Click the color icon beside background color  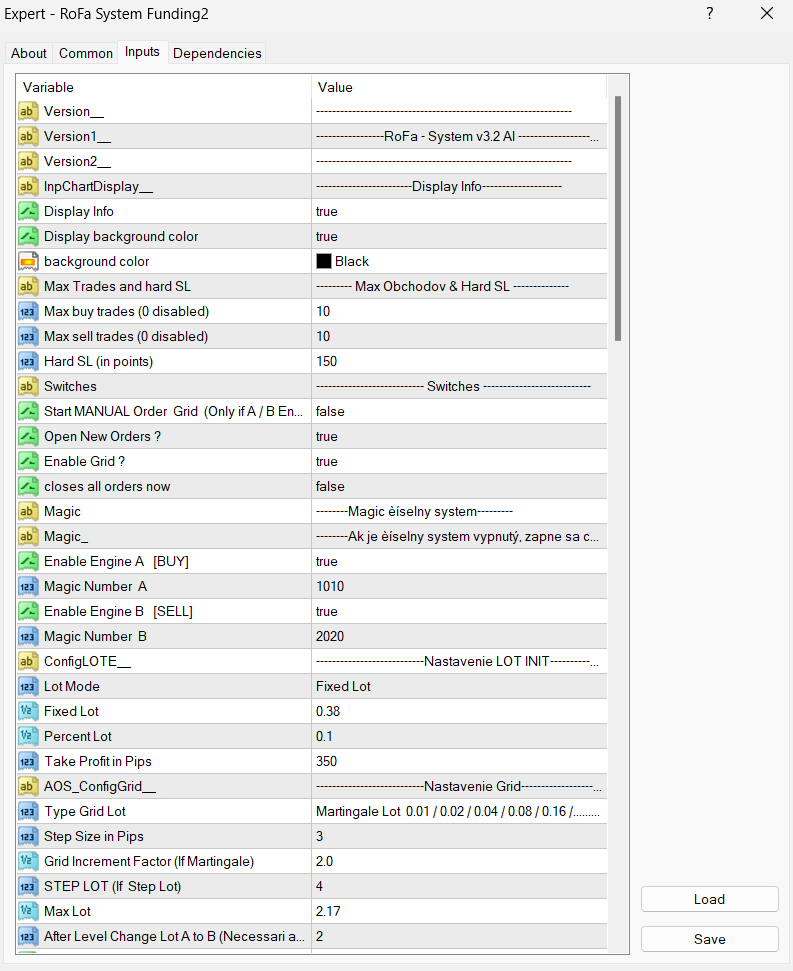pyautogui.click(x=28, y=261)
